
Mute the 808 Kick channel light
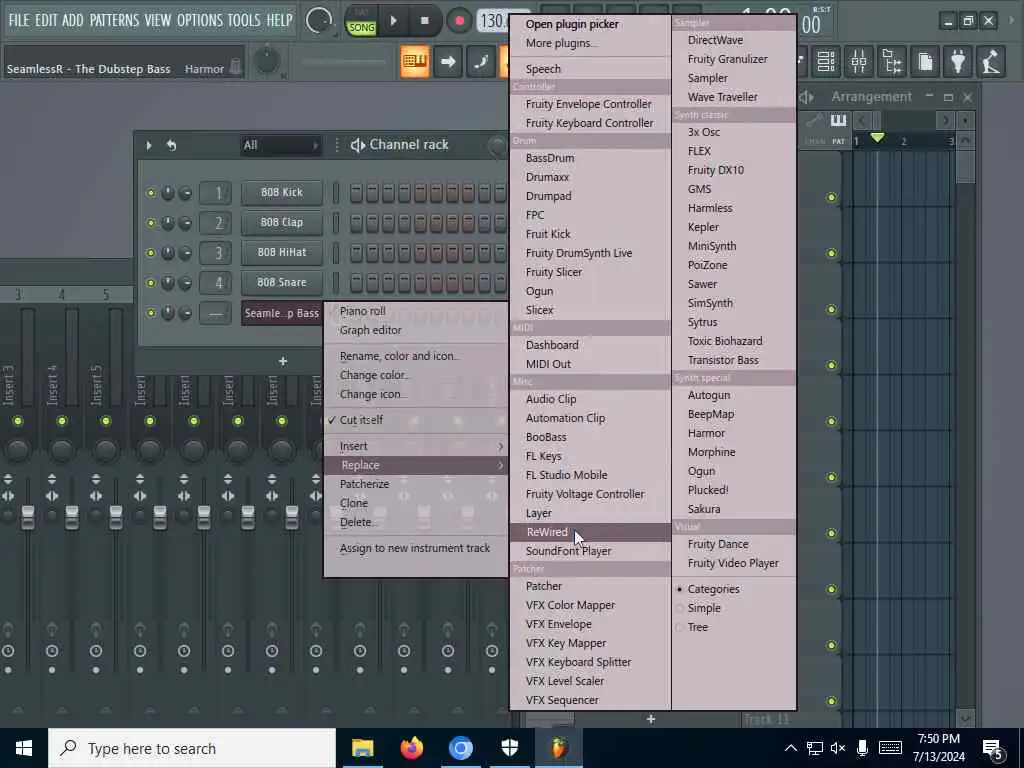coord(151,193)
